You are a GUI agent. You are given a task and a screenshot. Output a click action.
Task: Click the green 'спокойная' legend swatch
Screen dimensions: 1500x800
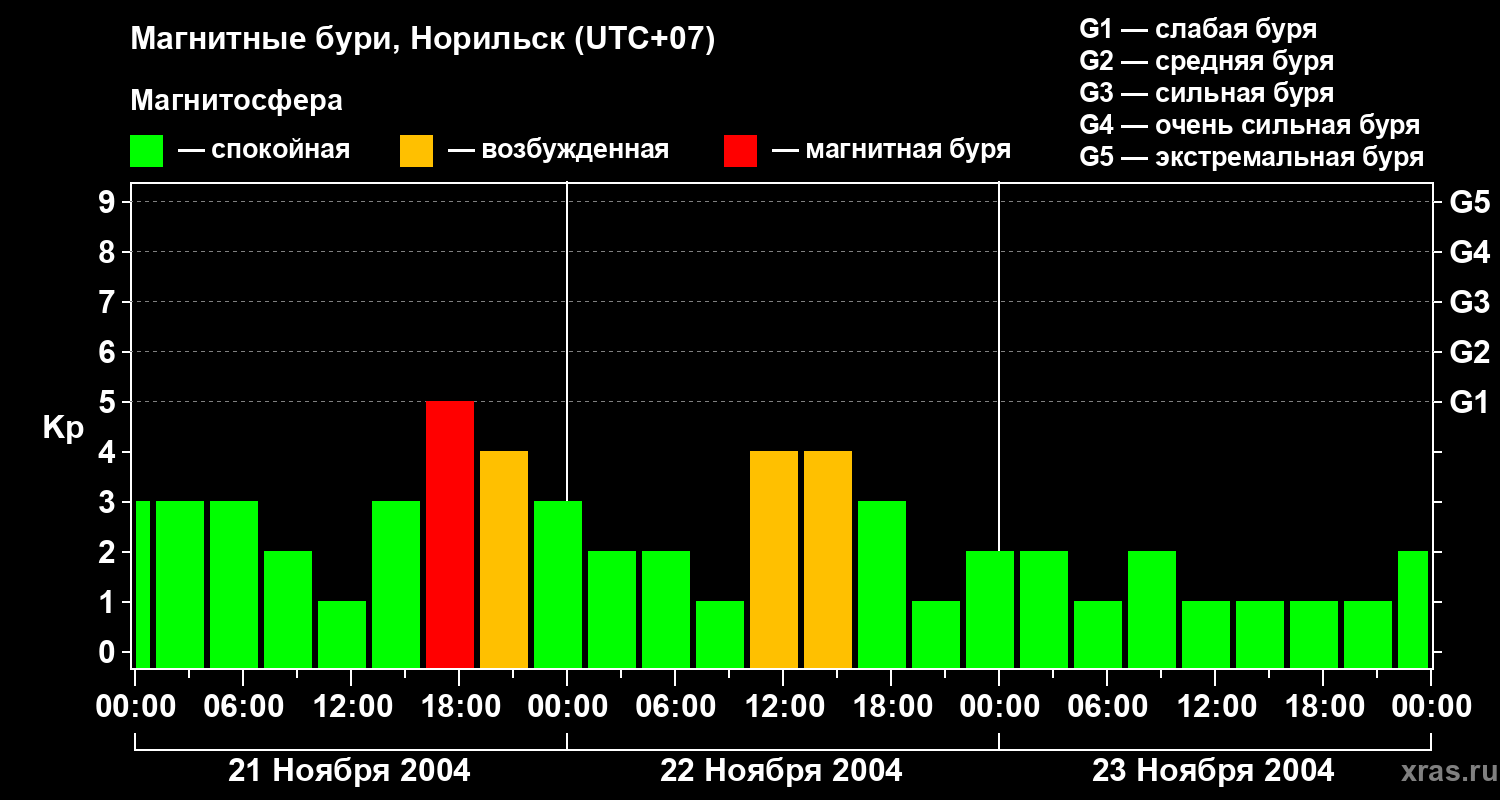coord(147,151)
